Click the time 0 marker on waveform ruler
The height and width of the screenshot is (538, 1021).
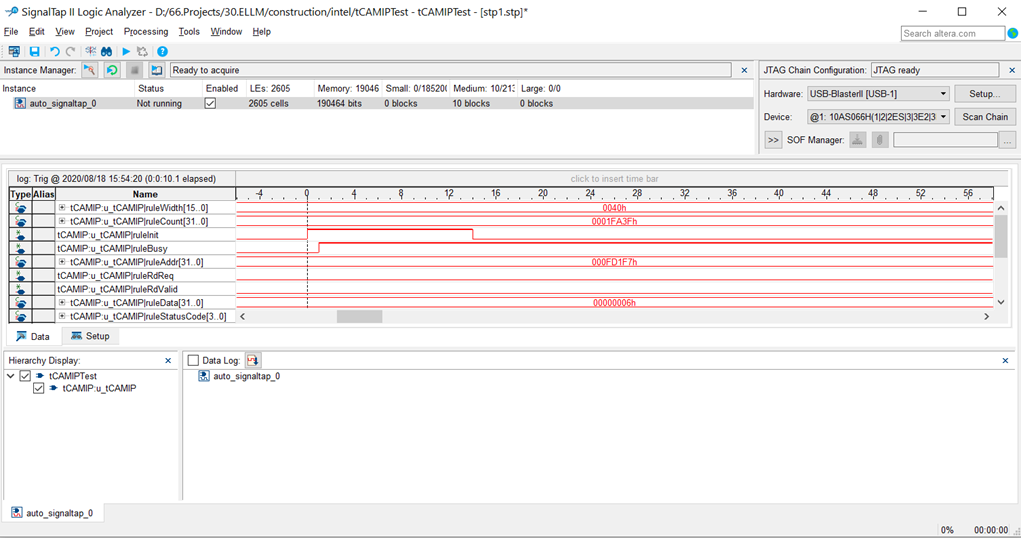(307, 193)
